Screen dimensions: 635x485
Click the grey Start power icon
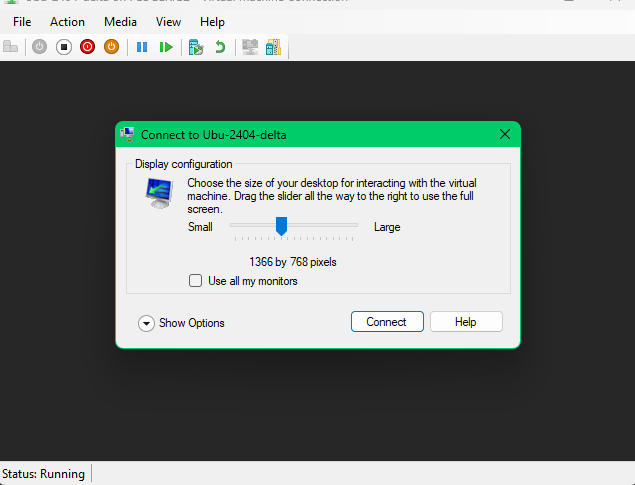pos(40,47)
